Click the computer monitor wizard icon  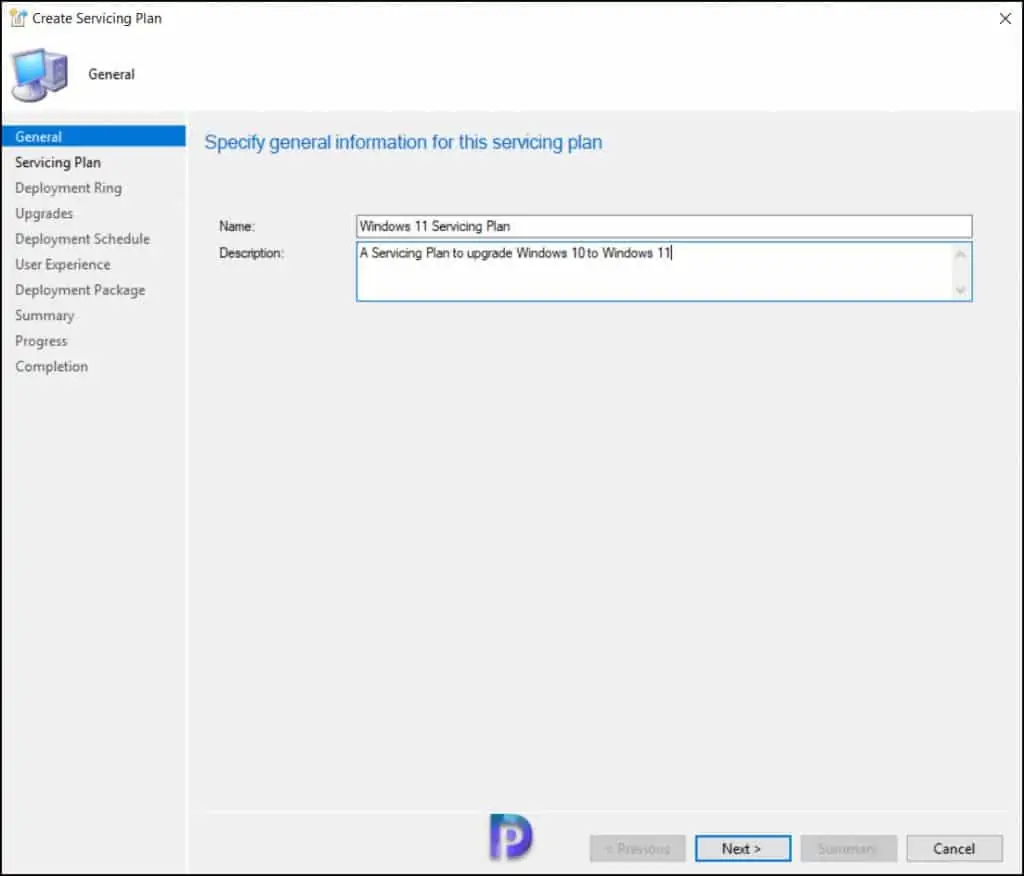point(39,74)
